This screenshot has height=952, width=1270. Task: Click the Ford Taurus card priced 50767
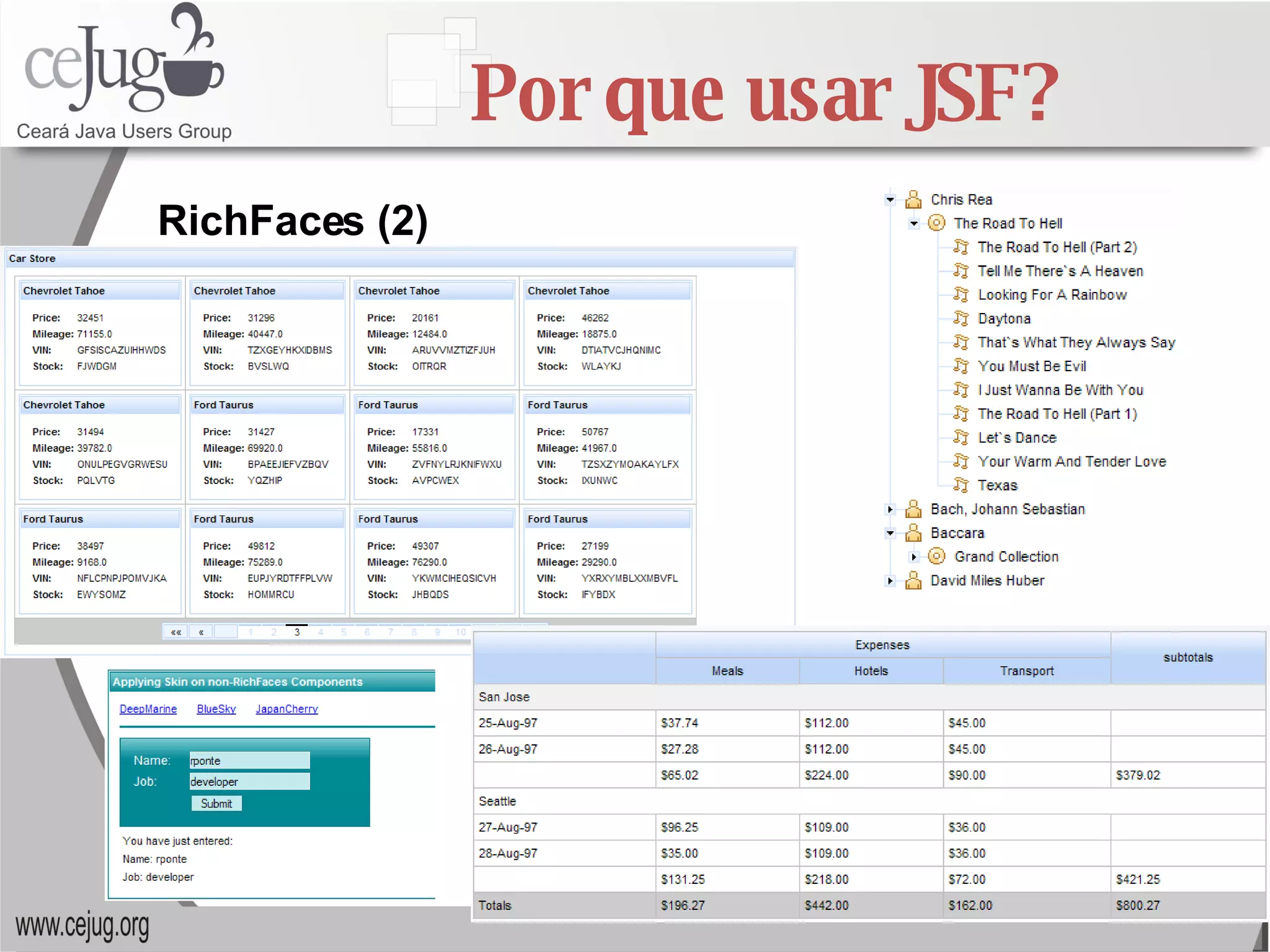(608, 446)
